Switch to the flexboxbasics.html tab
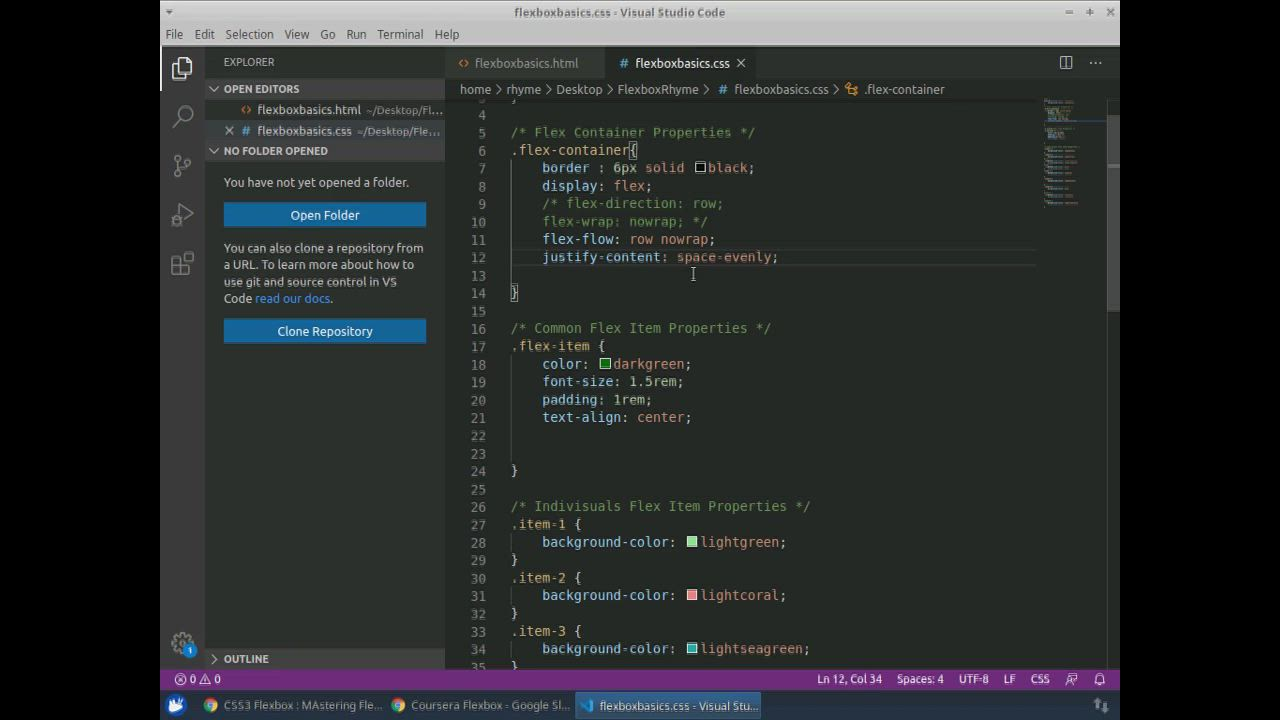The height and width of the screenshot is (720, 1280). [525, 63]
